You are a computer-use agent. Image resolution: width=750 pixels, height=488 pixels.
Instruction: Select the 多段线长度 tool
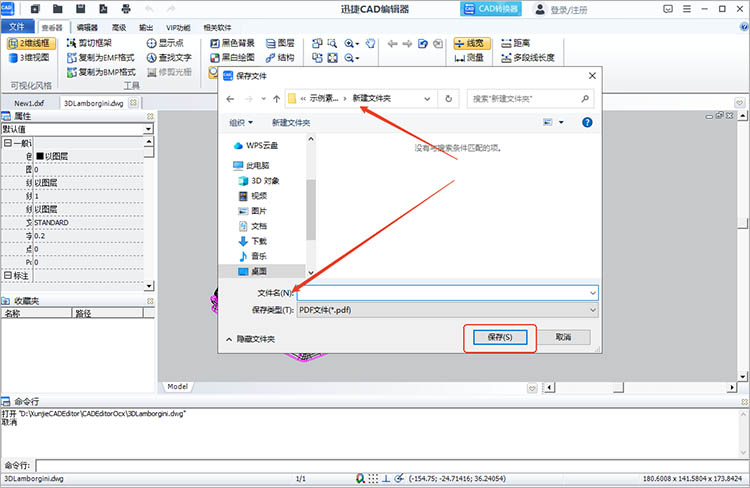(528, 58)
